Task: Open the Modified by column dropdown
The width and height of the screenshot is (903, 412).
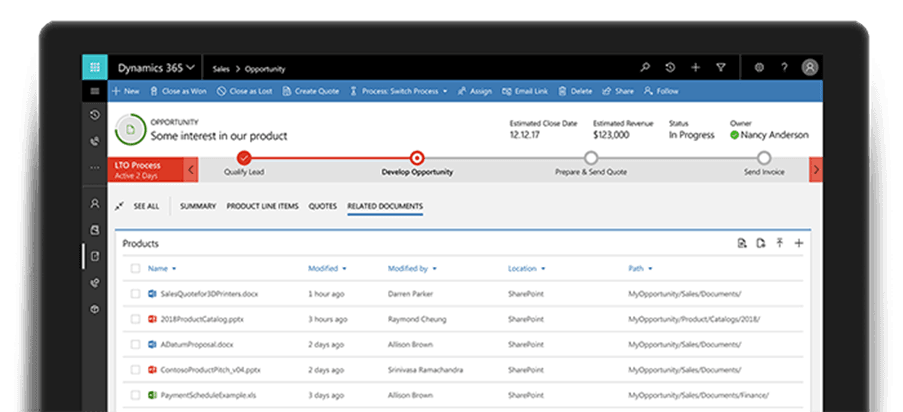Action: click(x=412, y=269)
